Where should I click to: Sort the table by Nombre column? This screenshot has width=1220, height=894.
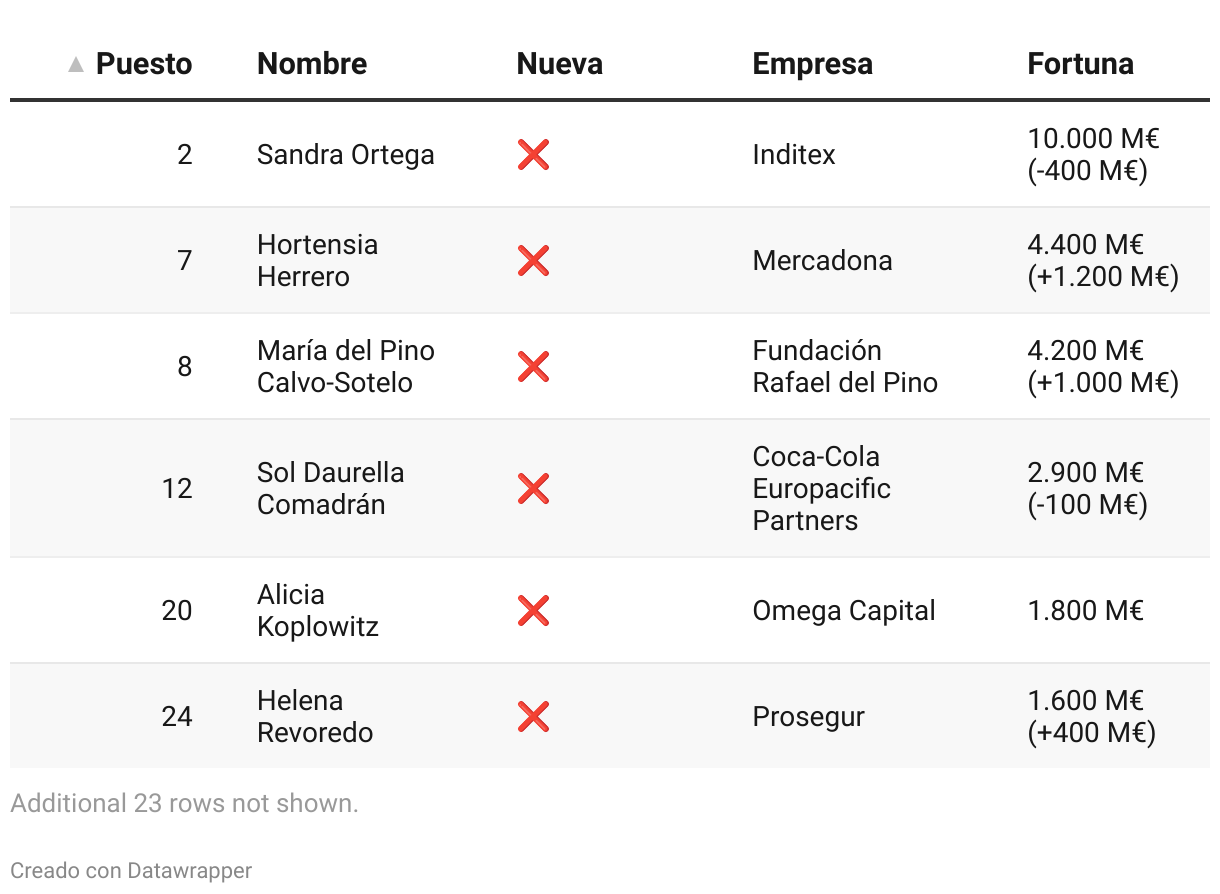tap(312, 64)
